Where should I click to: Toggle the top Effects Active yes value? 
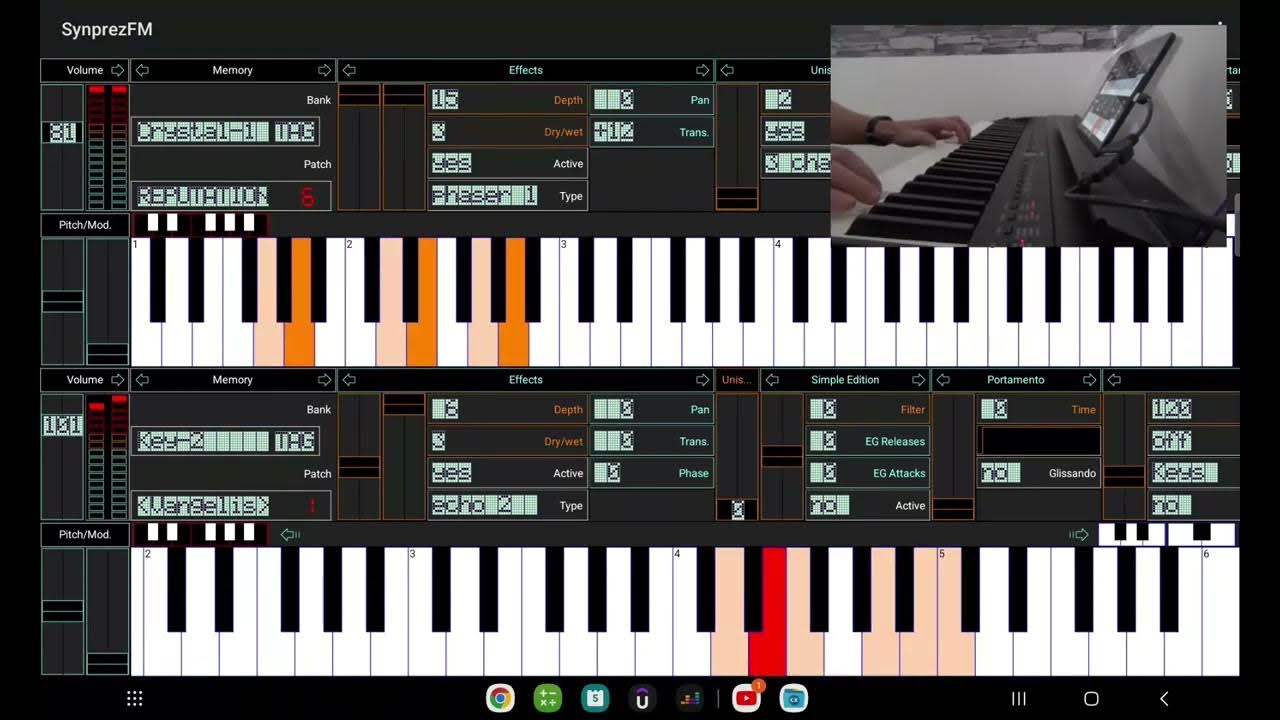[452, 163]
